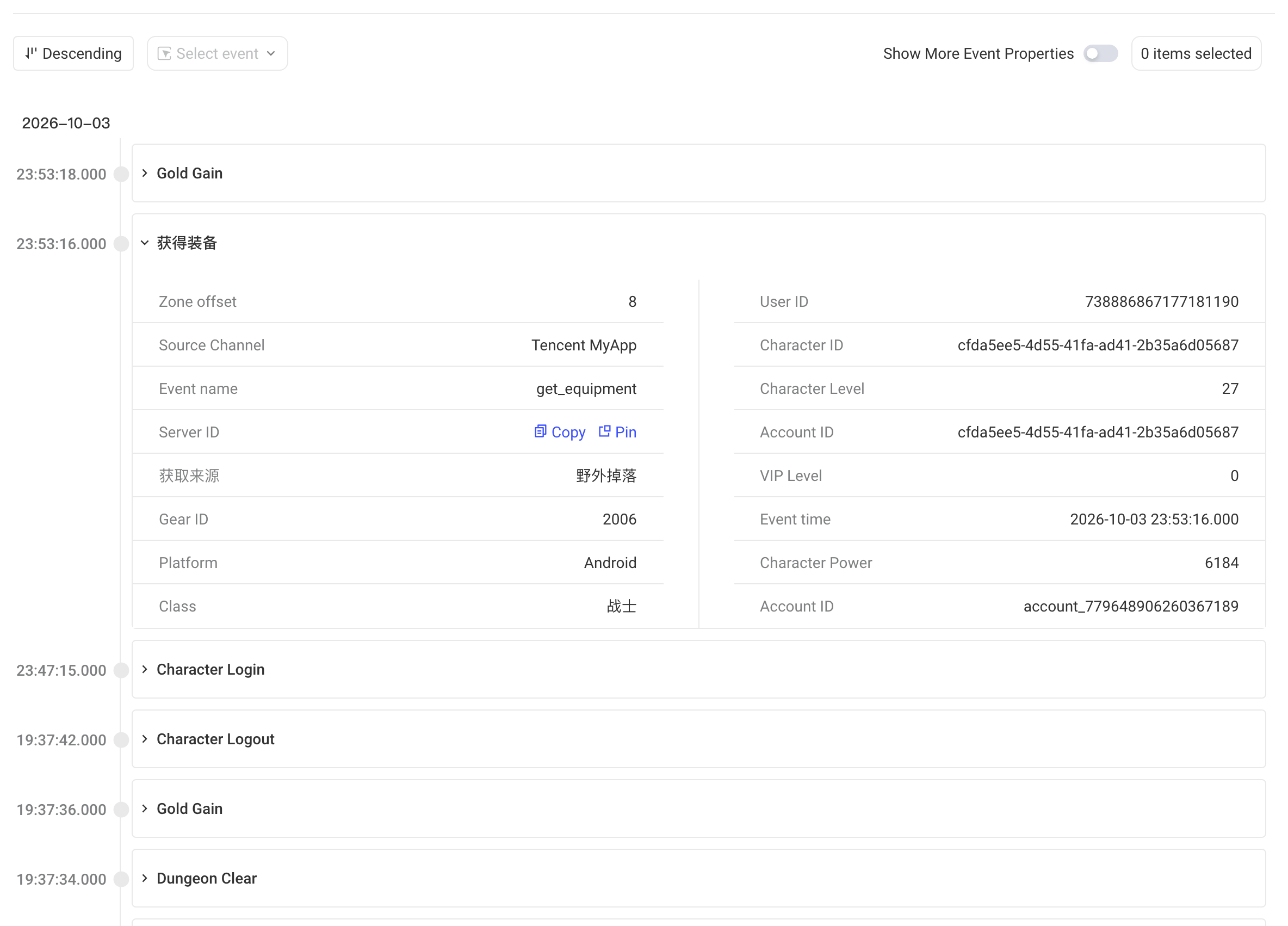The width and height of the screenshot is (1288, 926).
Task: Click the Event name value get_equipment
Action: [x=586, y=389]
